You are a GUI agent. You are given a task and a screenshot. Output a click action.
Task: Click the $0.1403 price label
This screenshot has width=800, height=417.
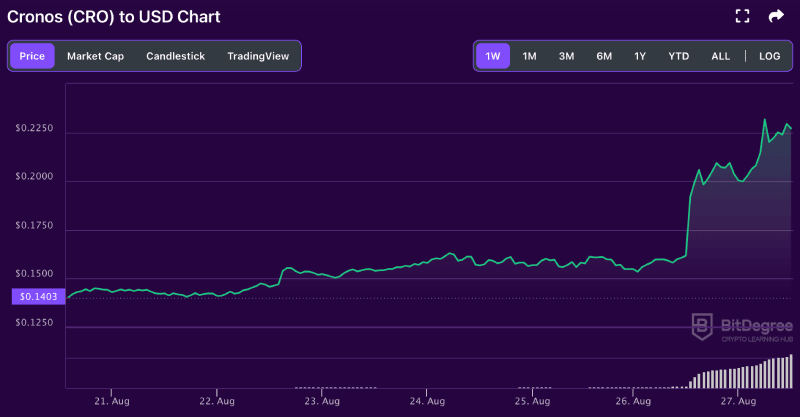pos(38,297)
